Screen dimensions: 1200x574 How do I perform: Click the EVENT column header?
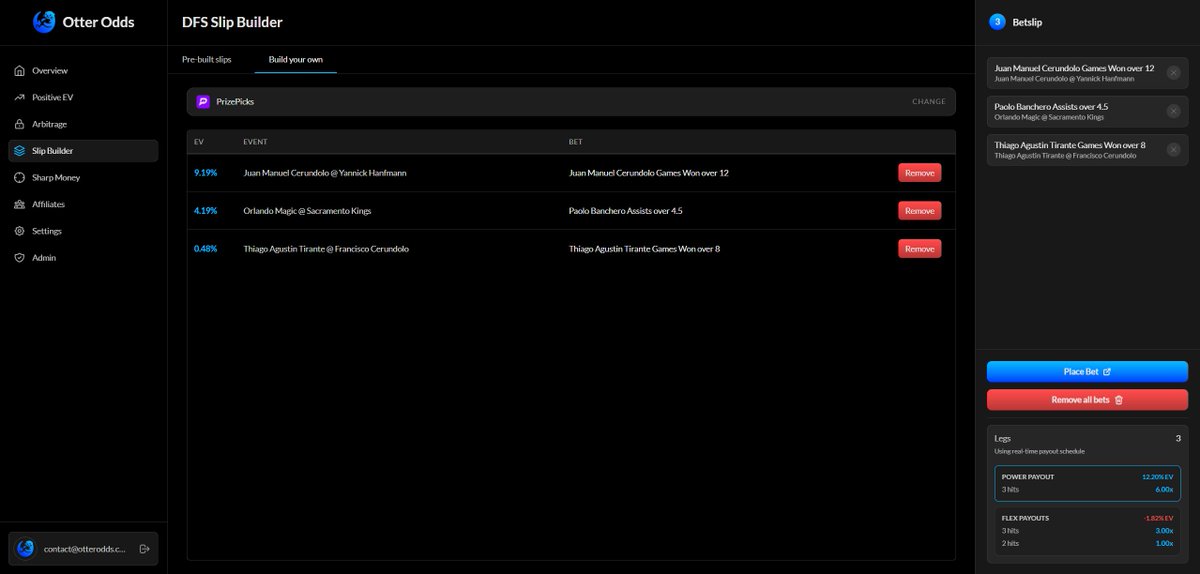[255, 142]
